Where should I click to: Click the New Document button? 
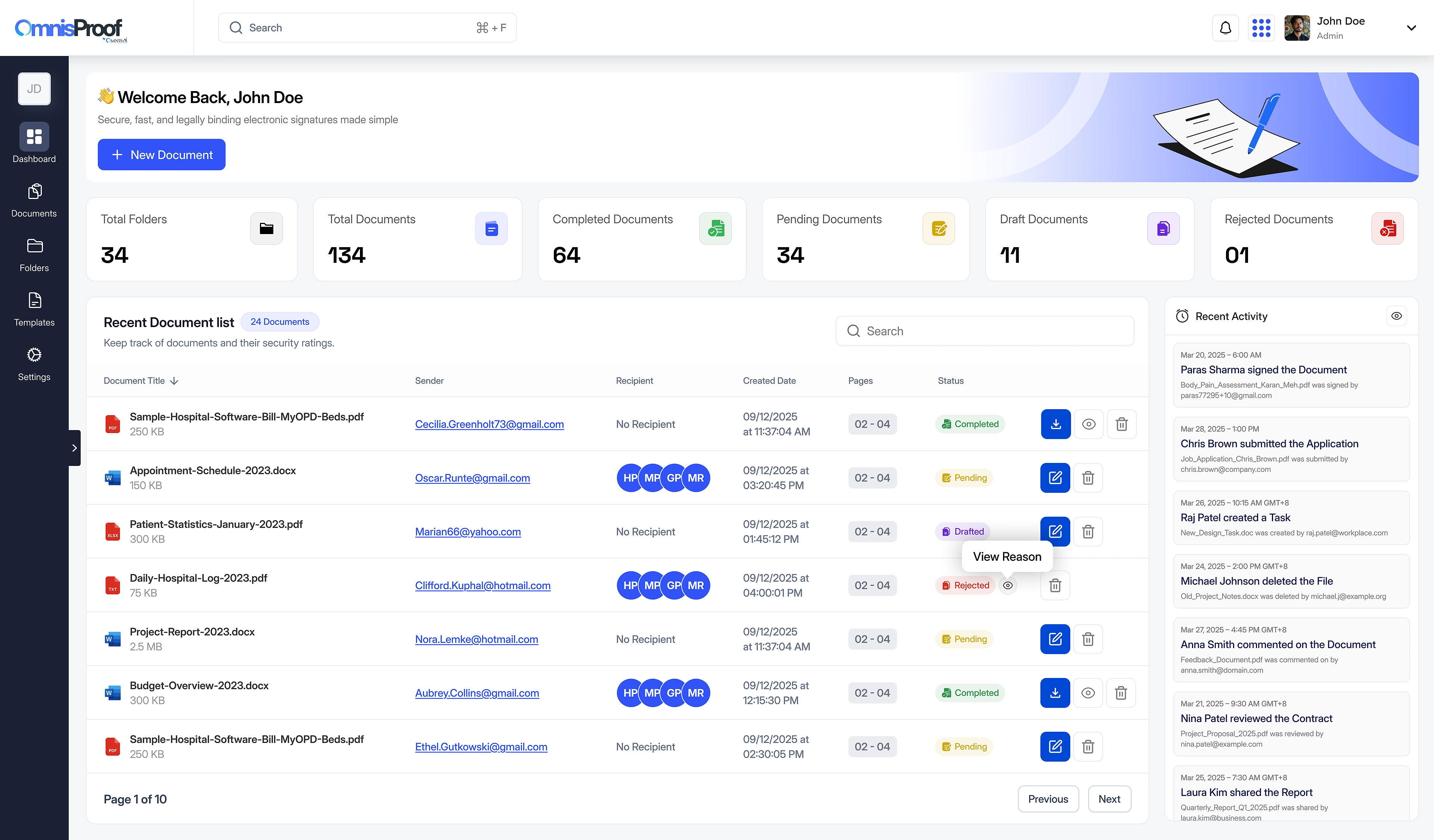point(162,155)
